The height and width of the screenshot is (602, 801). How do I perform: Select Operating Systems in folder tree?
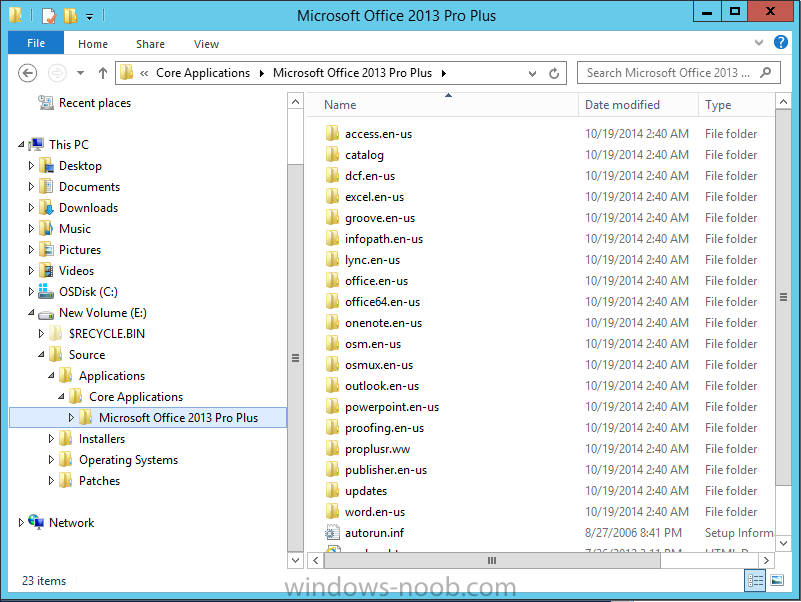(128, 460)
